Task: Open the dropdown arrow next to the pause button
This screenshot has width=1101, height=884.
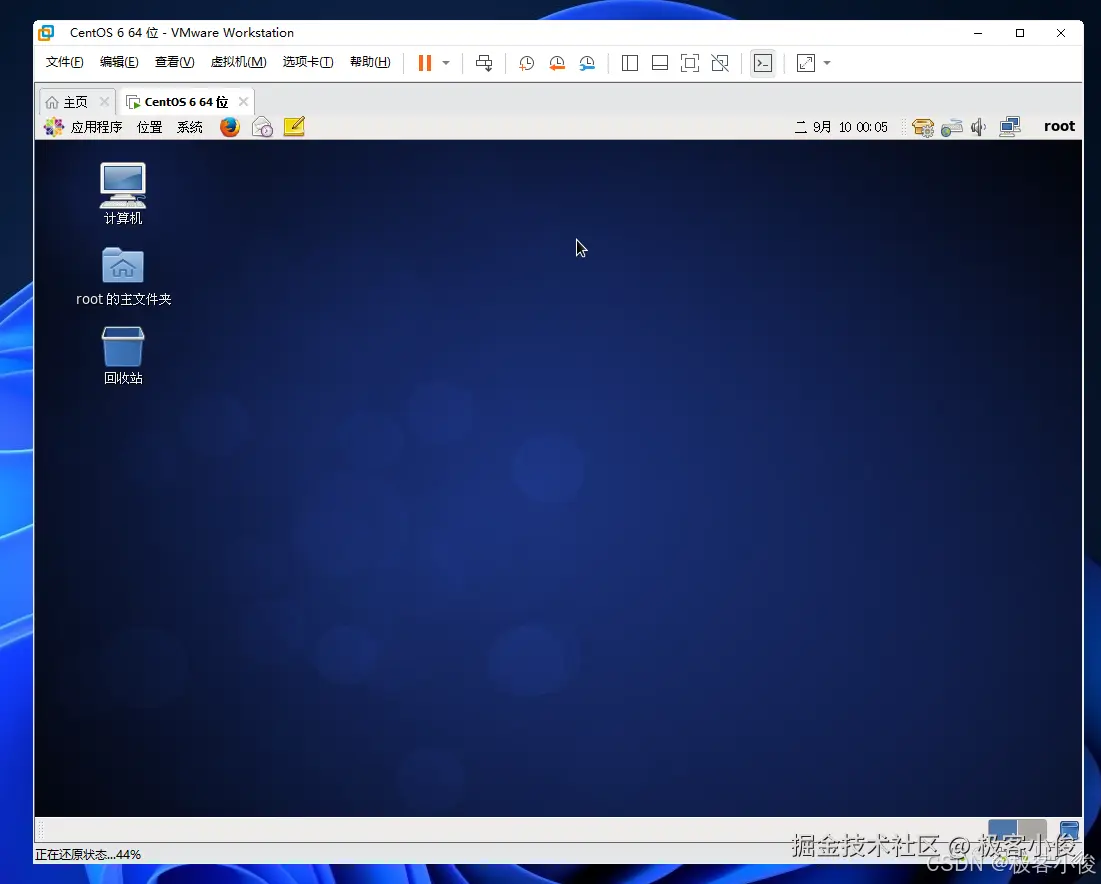Action: pos(446,63)
